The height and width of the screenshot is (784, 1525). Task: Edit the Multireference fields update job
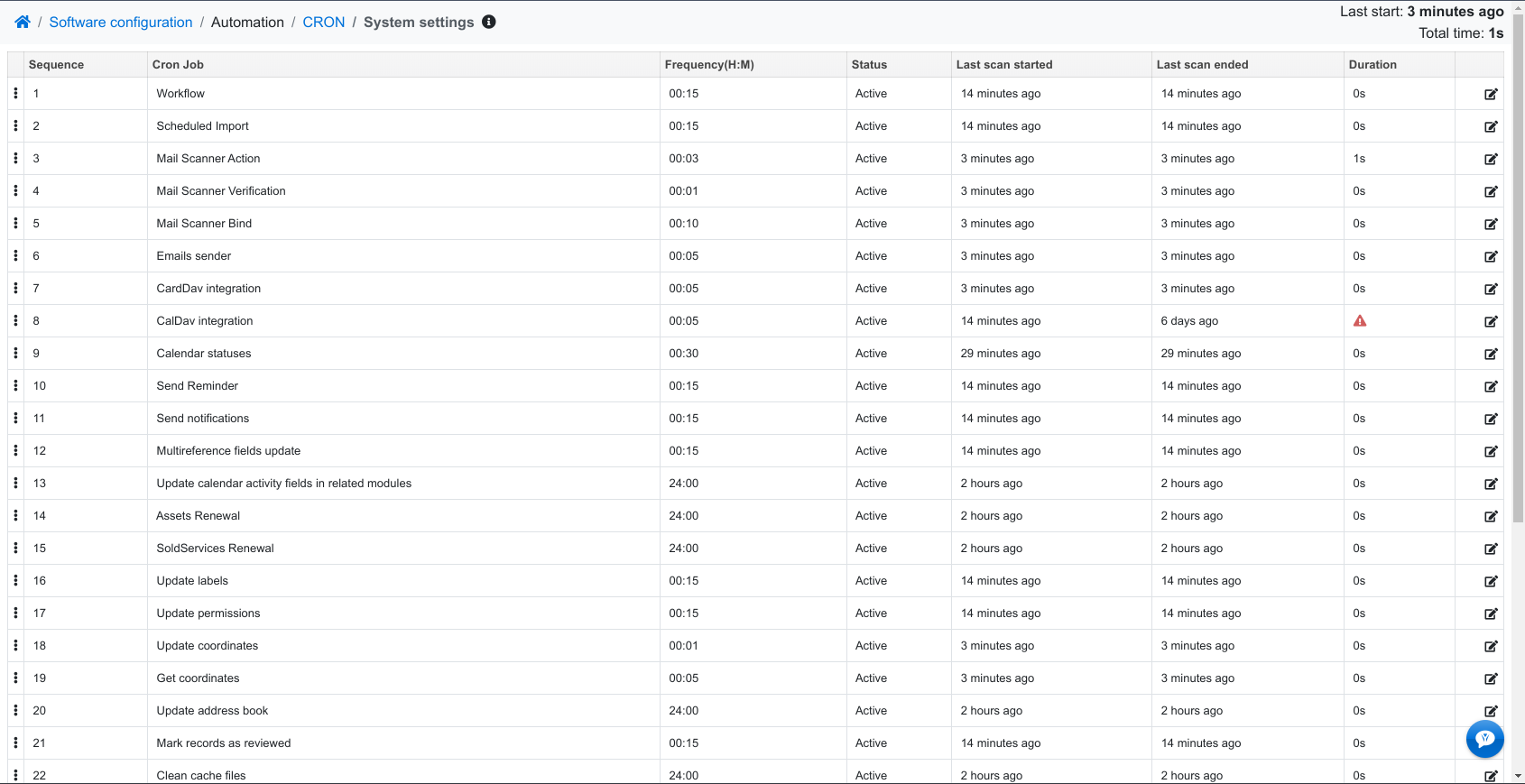coord(1491,451)
